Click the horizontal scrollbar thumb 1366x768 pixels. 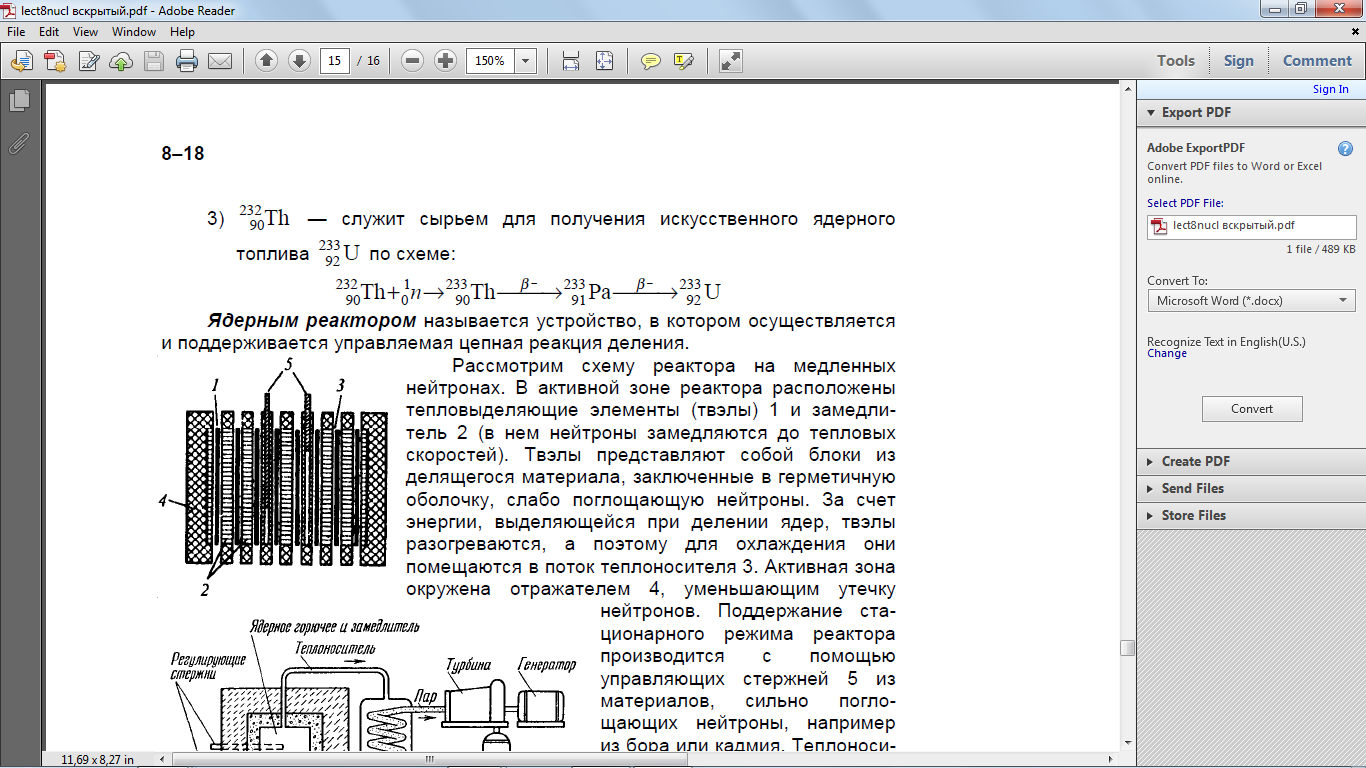431,760
